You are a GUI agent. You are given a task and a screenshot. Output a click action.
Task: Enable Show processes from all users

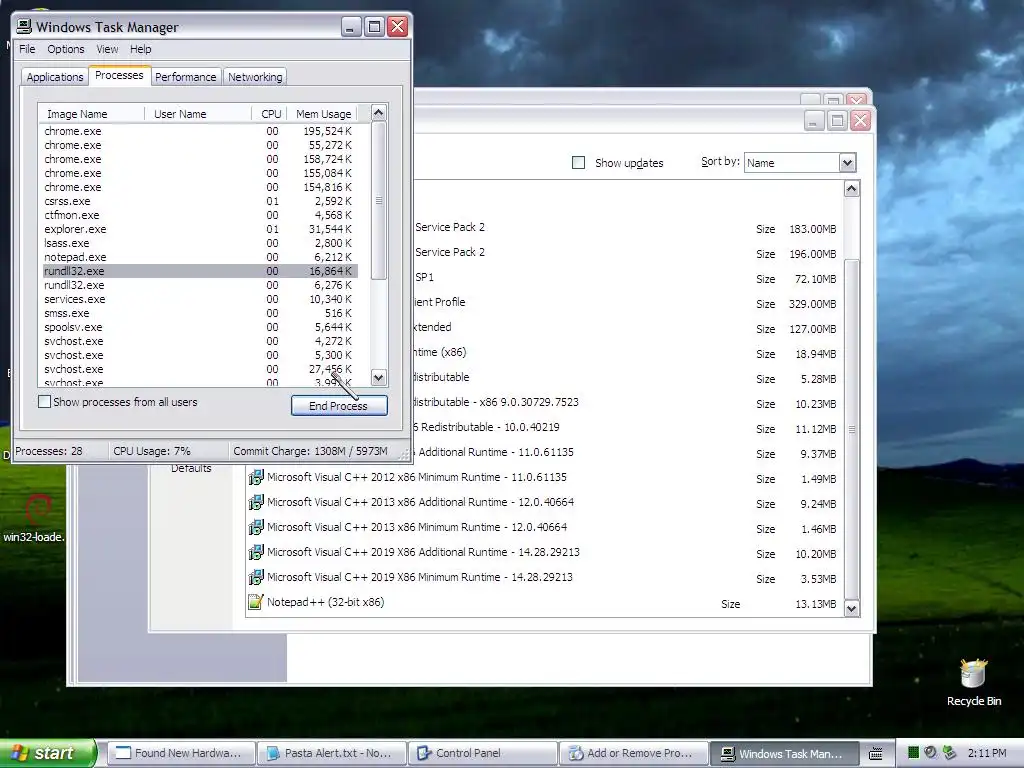pyautogui.click(x=44, y=402)
